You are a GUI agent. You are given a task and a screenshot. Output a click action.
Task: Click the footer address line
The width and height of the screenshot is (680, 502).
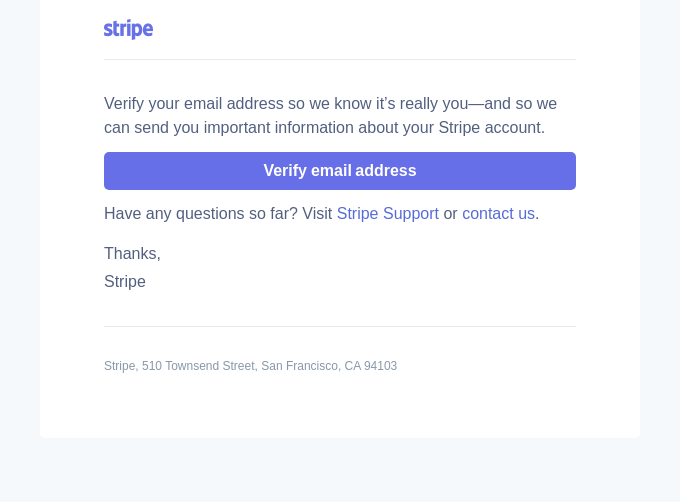click(x=250, y=366)
